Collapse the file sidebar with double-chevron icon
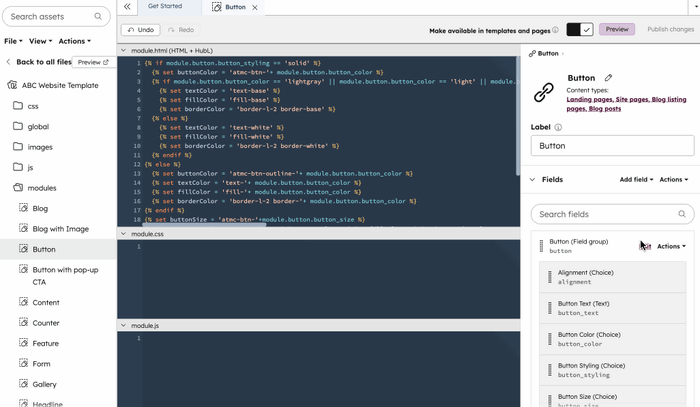The width and height of the screenshot is (700, 407). [127, 7]
